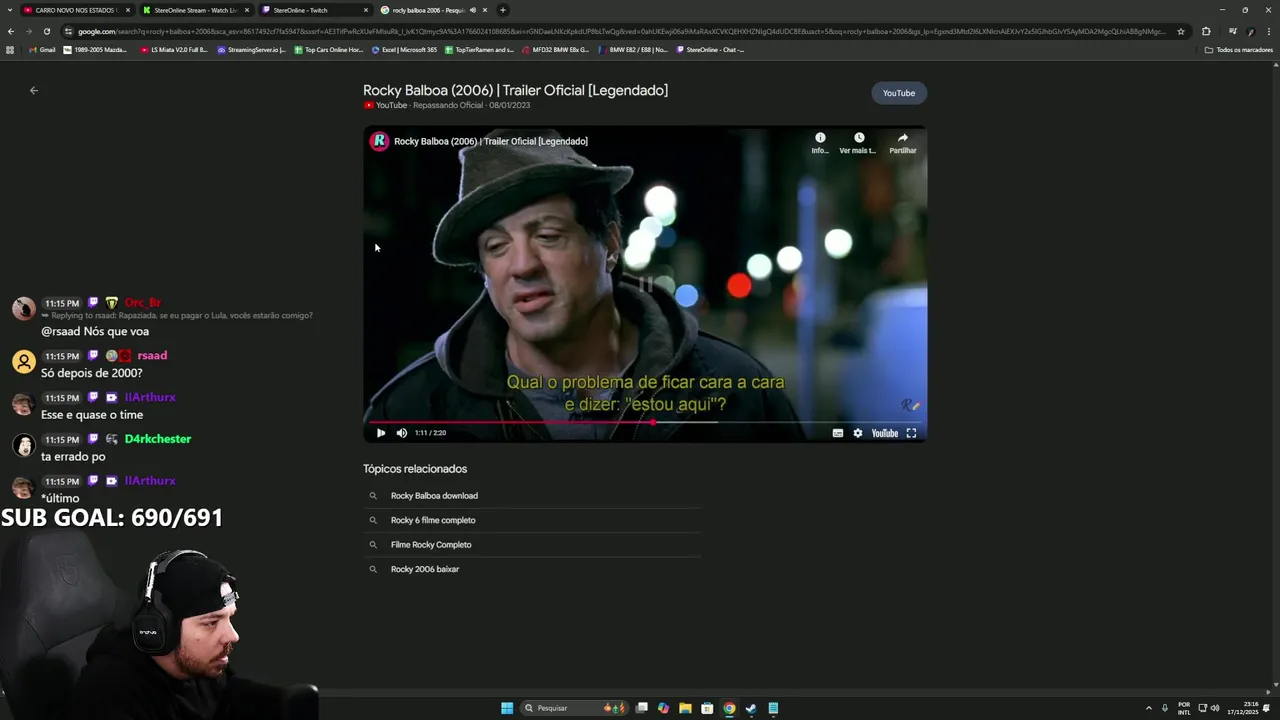The width and height of the screenshot is (1280, 720).
Task: Click the channel avatar in video header
Action: tap(379, 141)
